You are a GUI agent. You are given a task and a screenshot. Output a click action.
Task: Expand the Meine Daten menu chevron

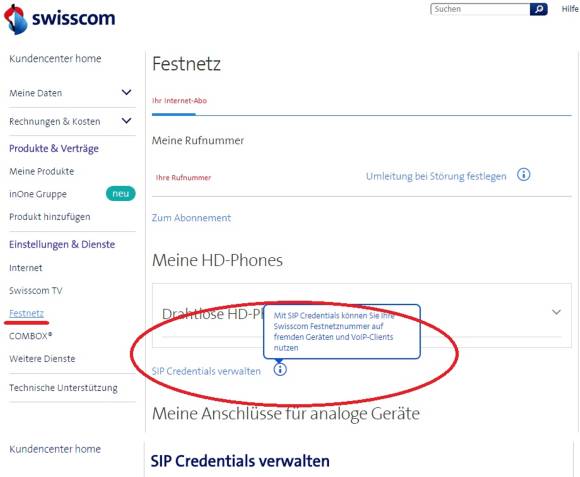(127, 92)
